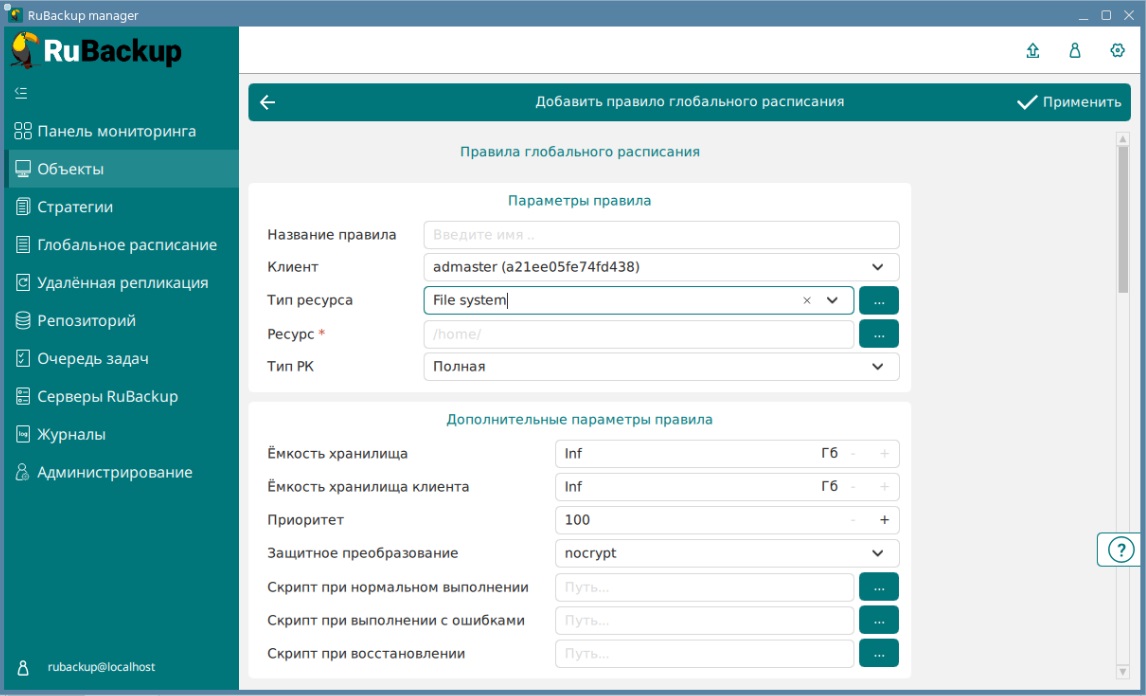Open Тип ресурса dropdown arrow
1146x696 pixels.
coord(832,301)
